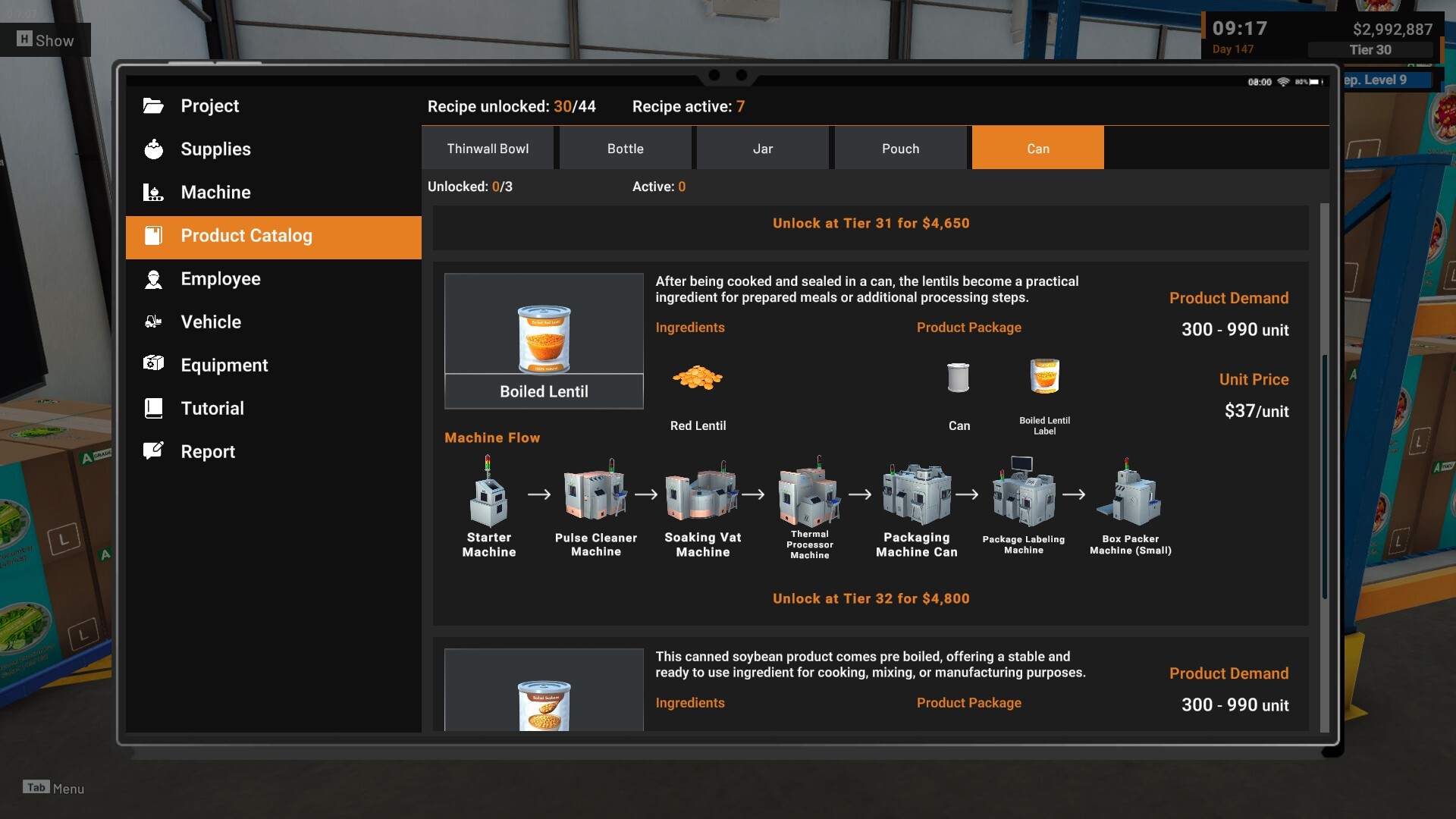1456x819 pixels.
Task: Open the Employee section
Action: coord(220,279)
